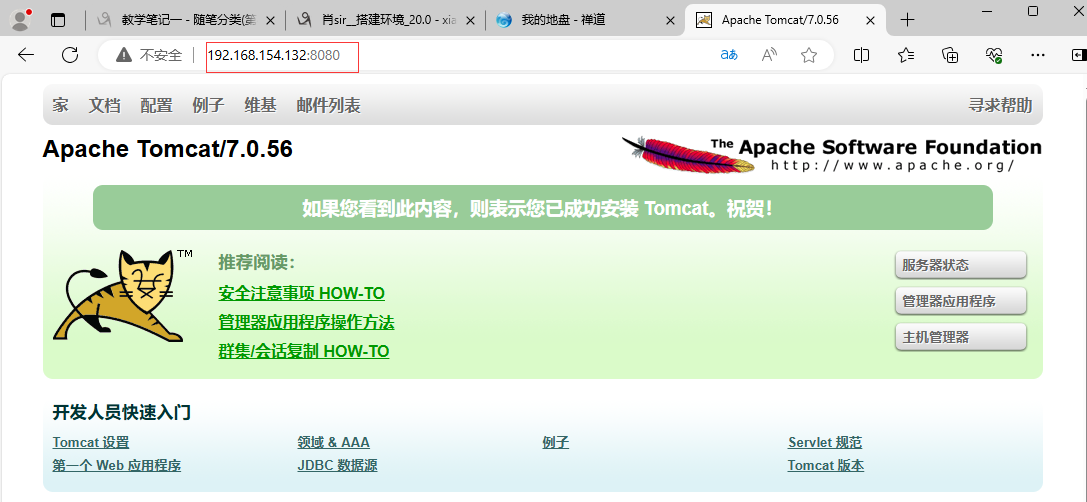Start the read aloud icon

(x=769, y=55)
